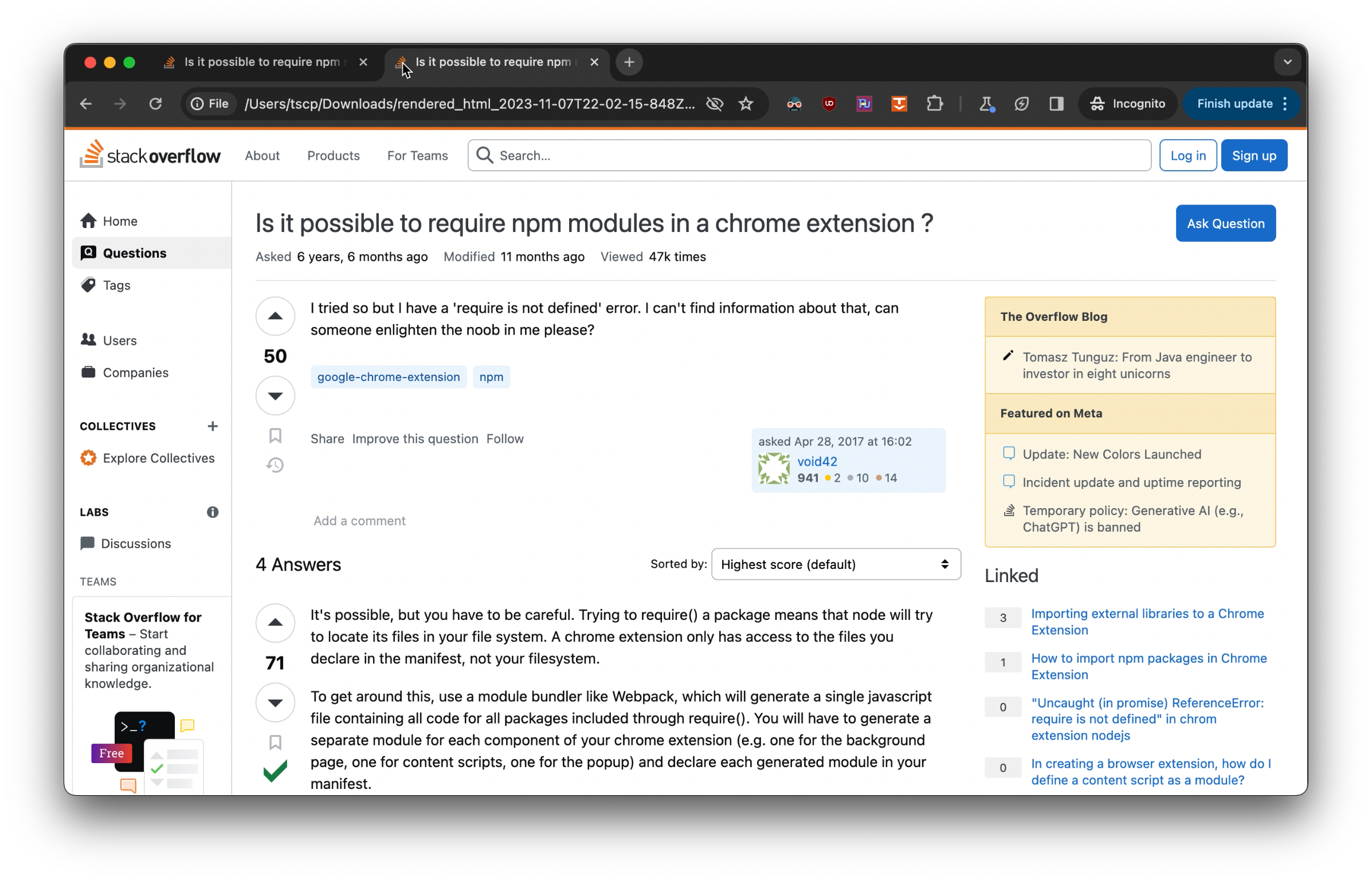
Task: Click the Search input field
Action: pos(808,155)
